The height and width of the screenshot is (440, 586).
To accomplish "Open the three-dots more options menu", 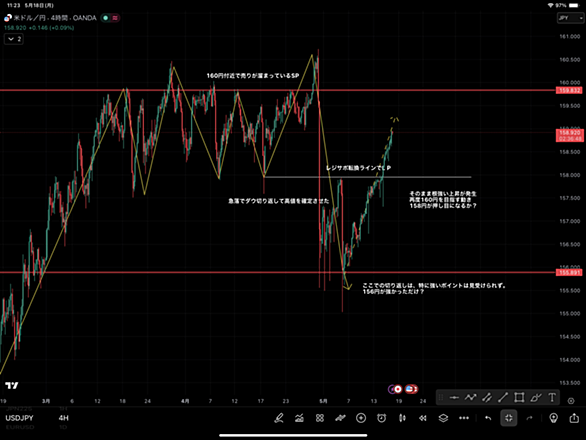I will click(464, 418).
